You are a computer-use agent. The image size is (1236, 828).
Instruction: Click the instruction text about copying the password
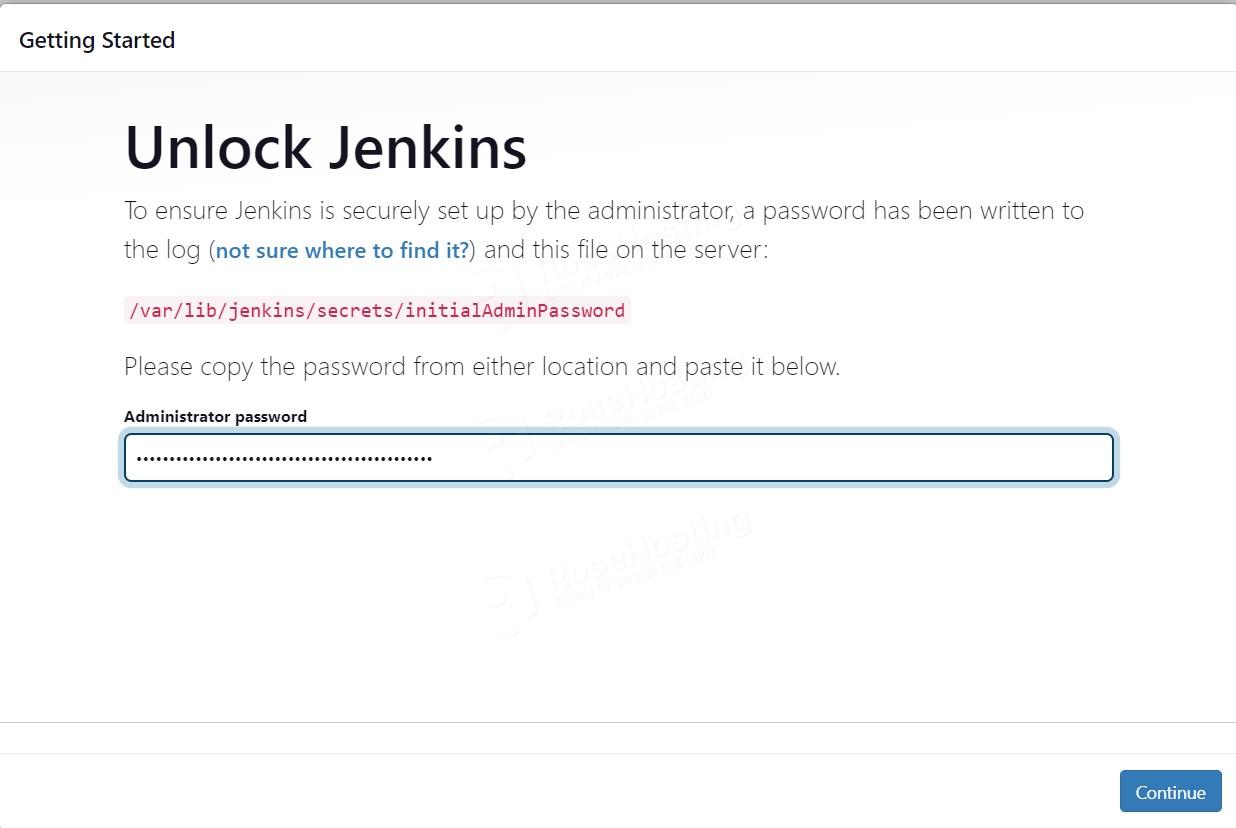(x=482, y=366)
